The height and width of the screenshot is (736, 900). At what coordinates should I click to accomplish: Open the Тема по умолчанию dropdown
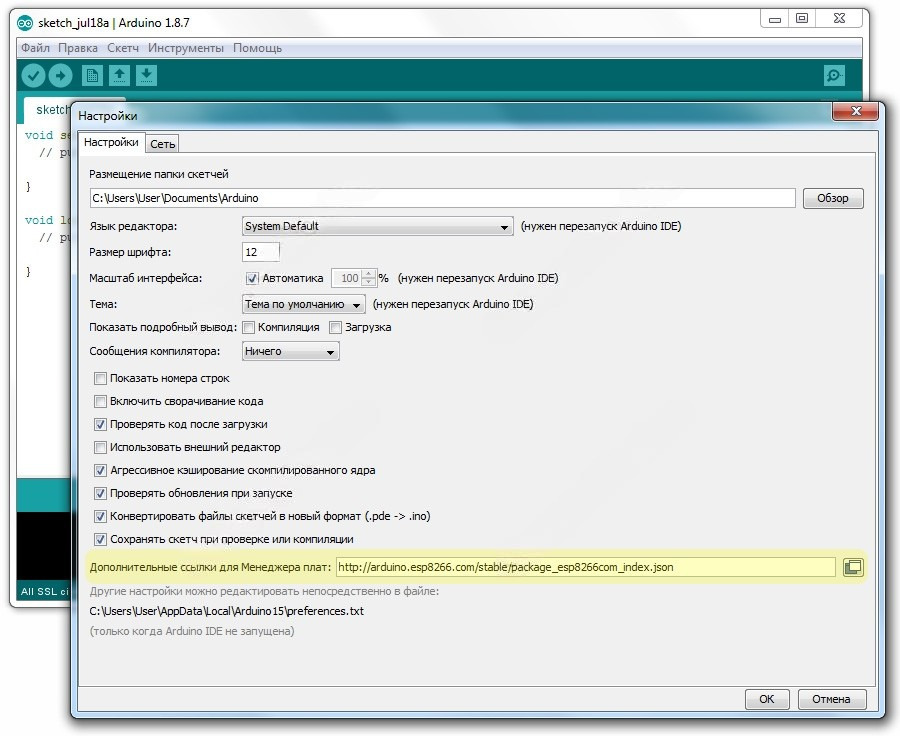tap(304, 304)
